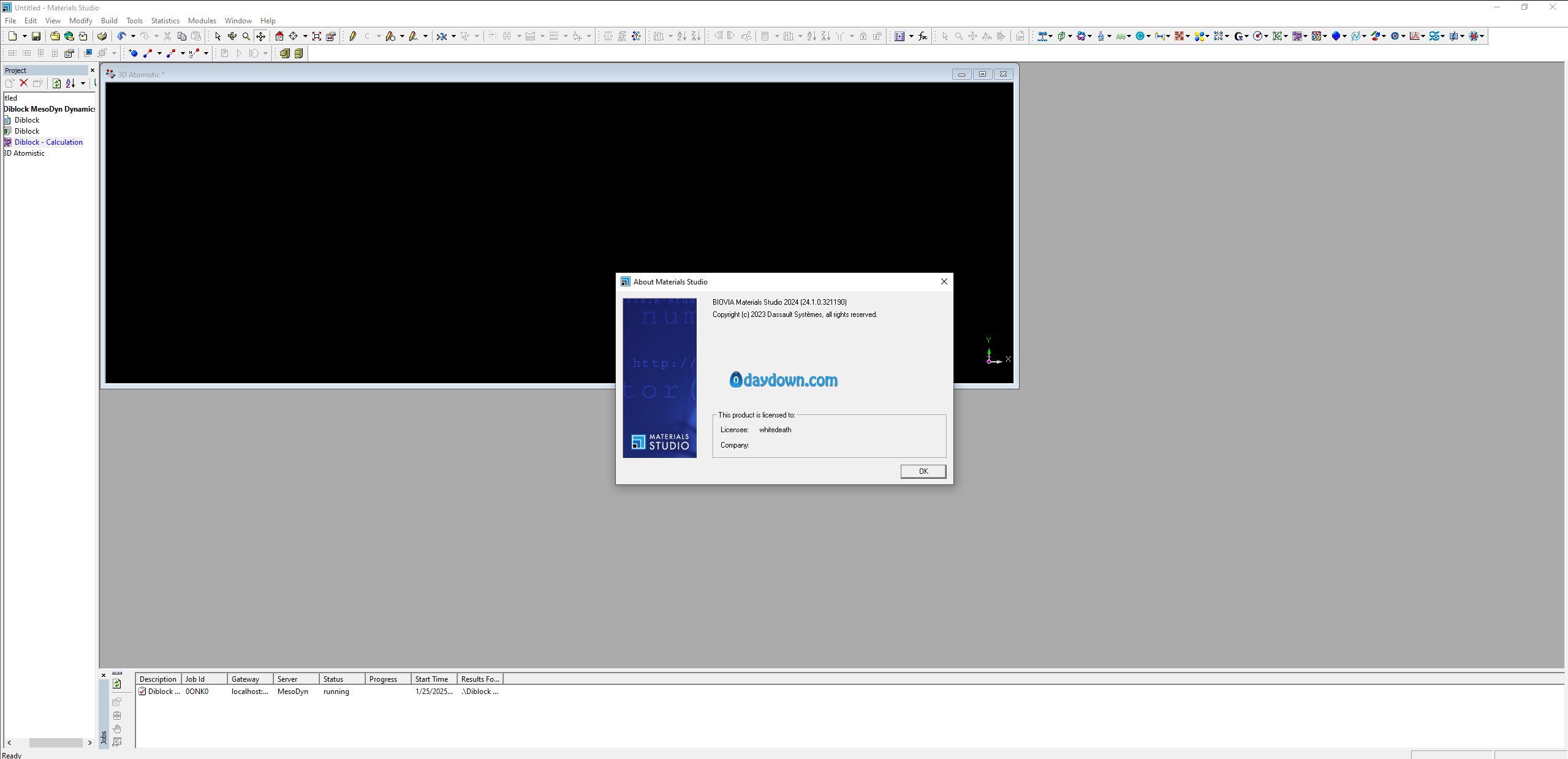1568x759 pixels.
Task: Click the red X delete icon in Project panel
Action: pos(24,83)
